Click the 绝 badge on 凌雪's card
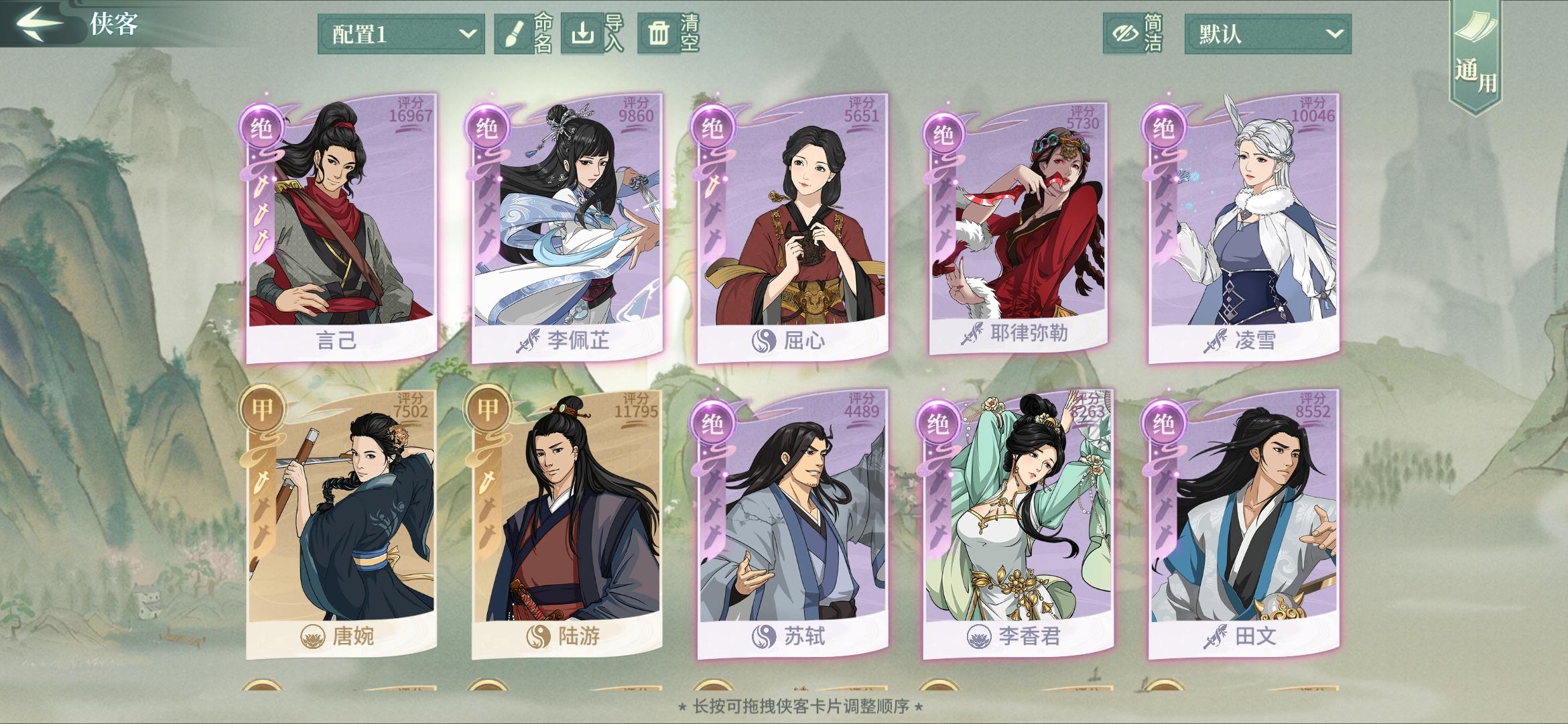1568x724 pixels. click(x=1163, y=128)
